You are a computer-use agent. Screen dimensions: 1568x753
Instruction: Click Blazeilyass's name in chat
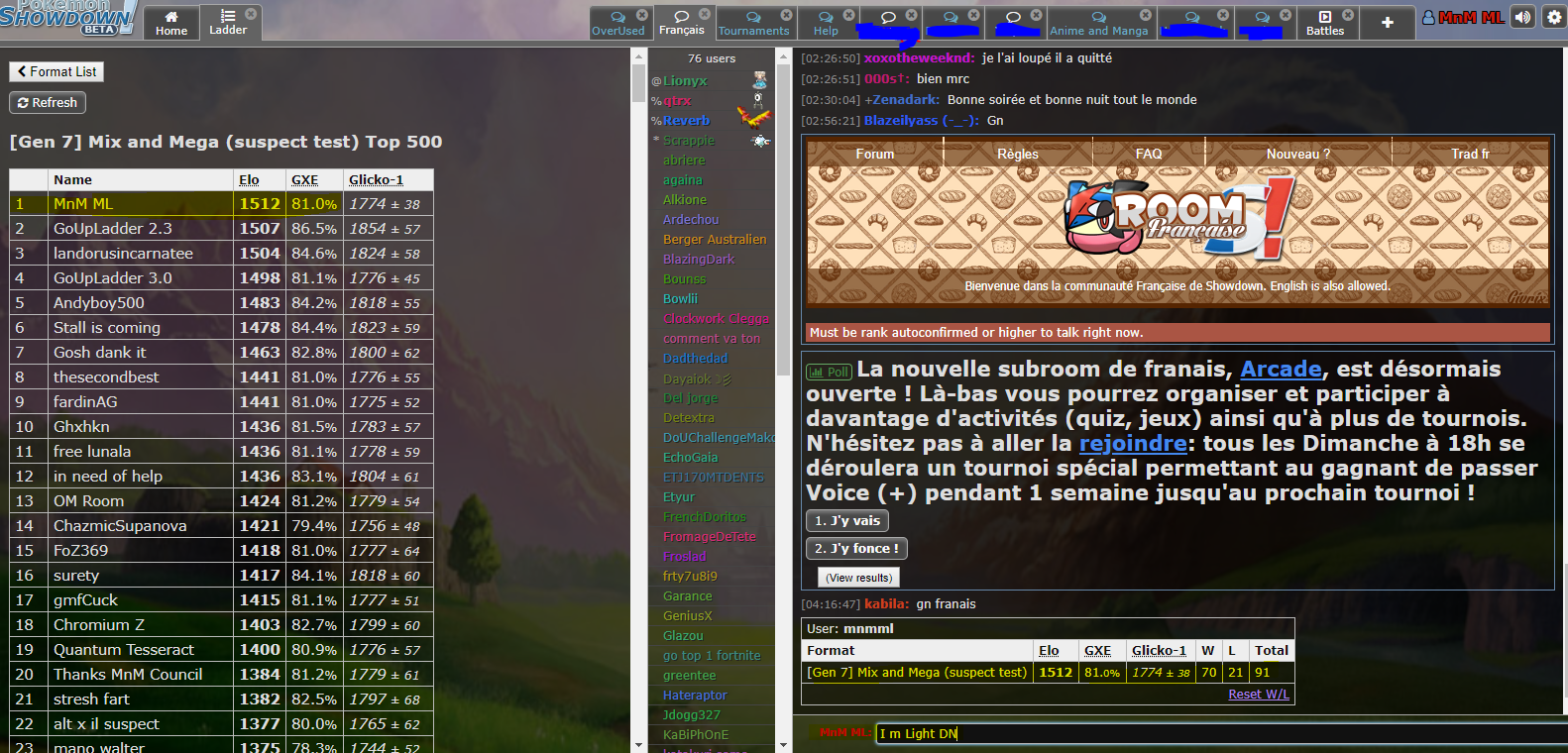(x=922, y=121)
